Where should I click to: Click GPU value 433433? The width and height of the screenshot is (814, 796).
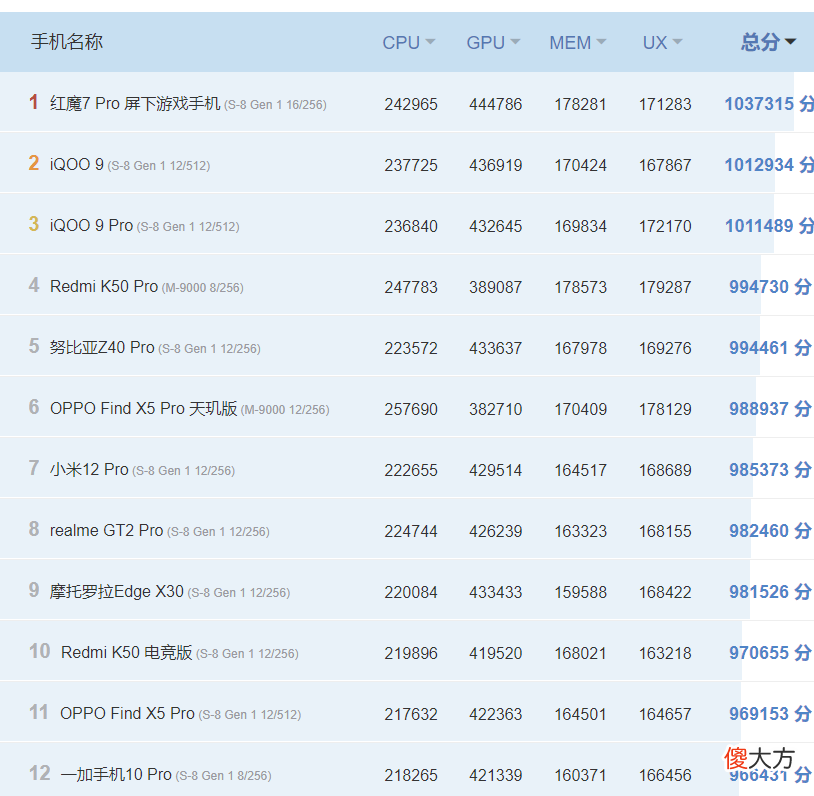(x=495, y=592)
